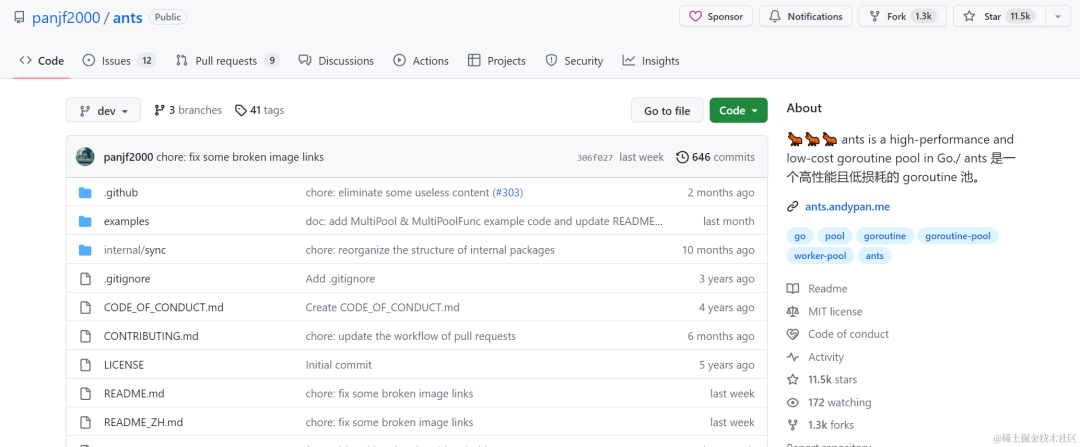Switch to the Code tab

[41, 61]
